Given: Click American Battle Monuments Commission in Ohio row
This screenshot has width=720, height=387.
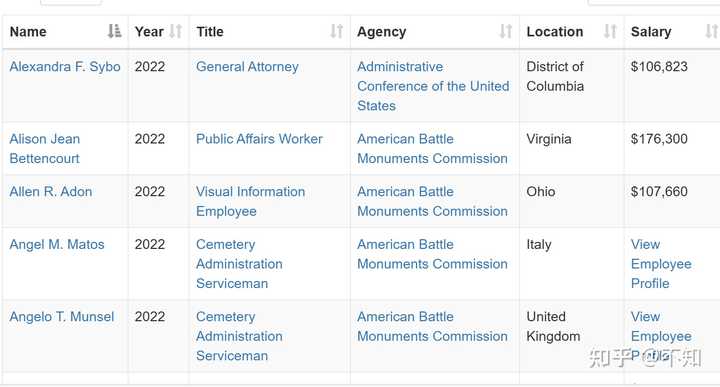Looking at the screenshot, I should click(x=432, y=201).
